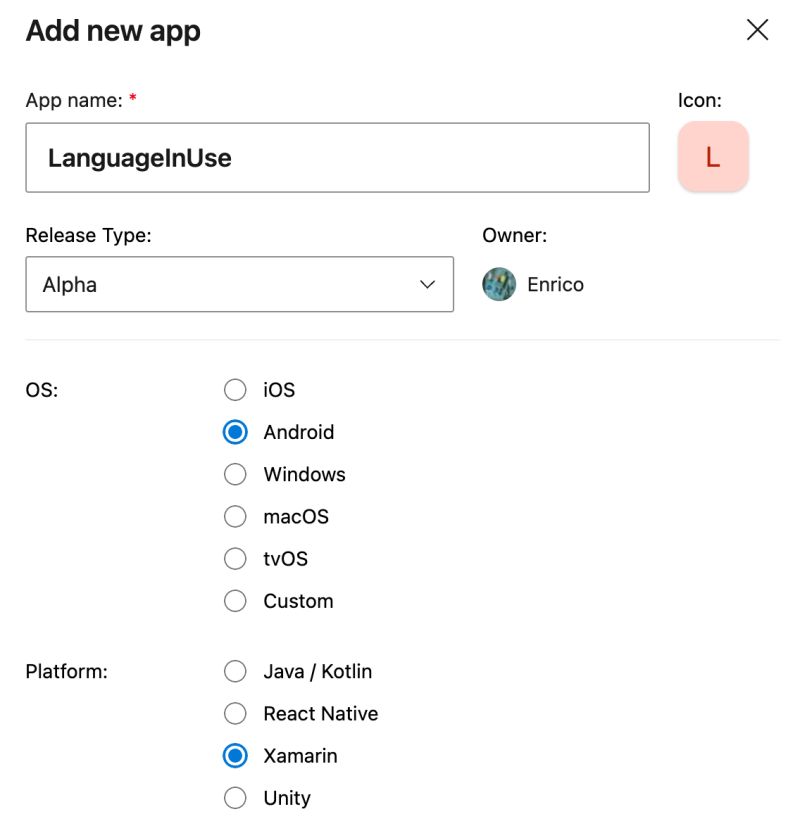Screen dimensions: 800x833
Task: Choose Unity as the platform
Action: tap(235, 797)
